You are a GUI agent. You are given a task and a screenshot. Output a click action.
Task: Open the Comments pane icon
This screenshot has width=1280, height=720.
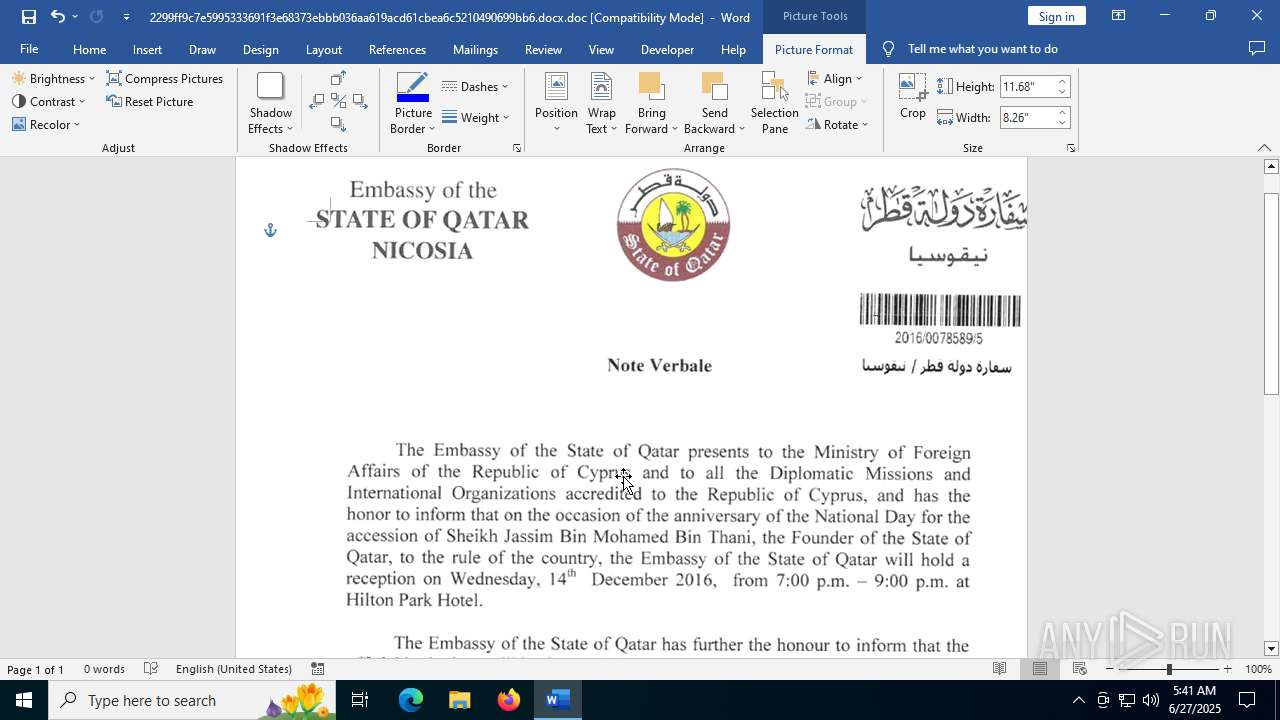coord(1257,49)
